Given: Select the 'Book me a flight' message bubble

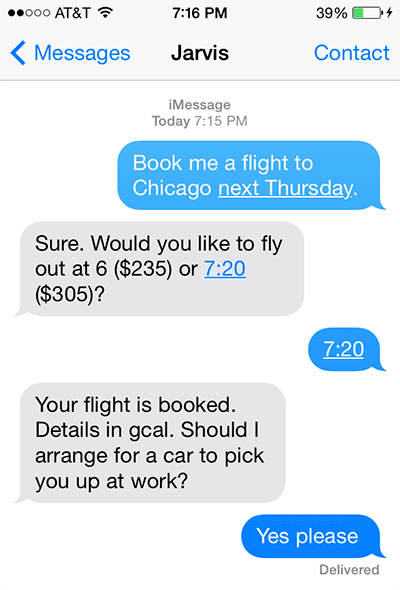Looking at the screenshot, I should click(251, 175).
